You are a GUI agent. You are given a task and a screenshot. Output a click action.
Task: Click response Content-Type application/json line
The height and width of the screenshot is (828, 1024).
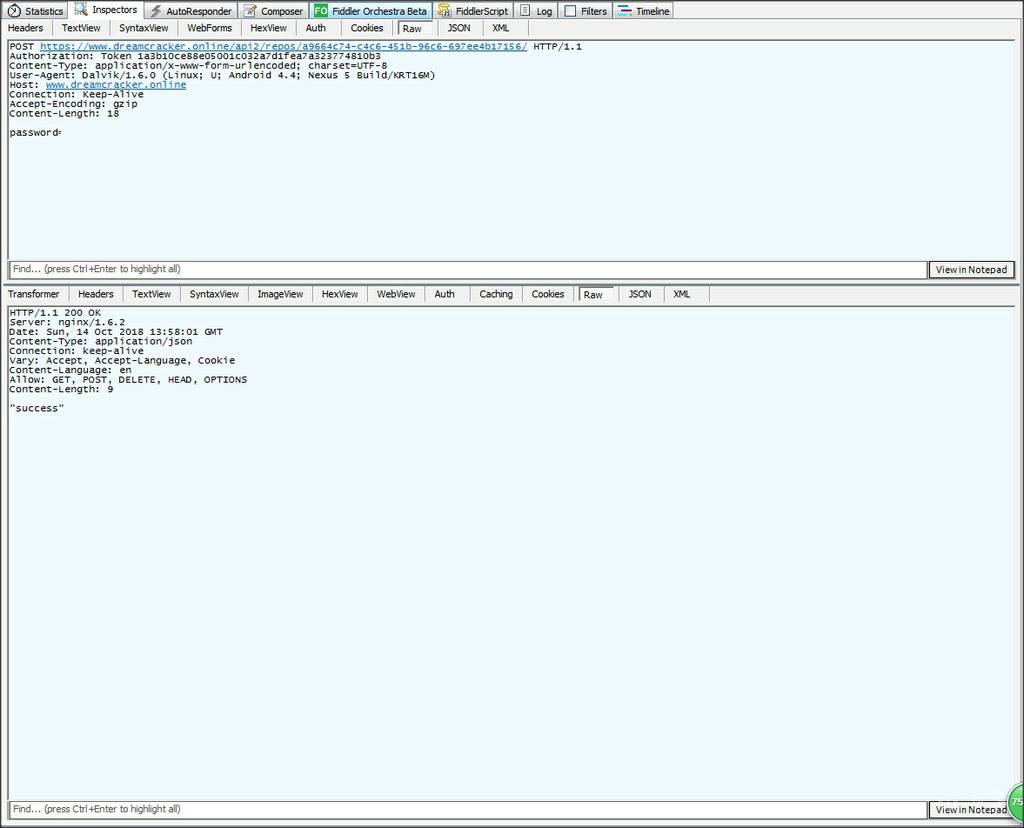101,341
